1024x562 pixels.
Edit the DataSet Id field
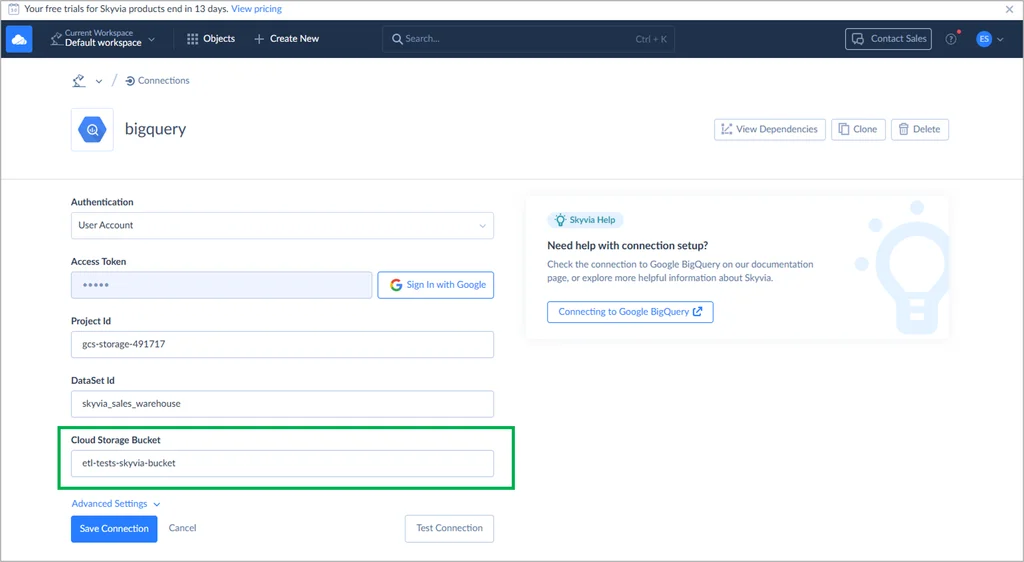[x=282, y=404]
